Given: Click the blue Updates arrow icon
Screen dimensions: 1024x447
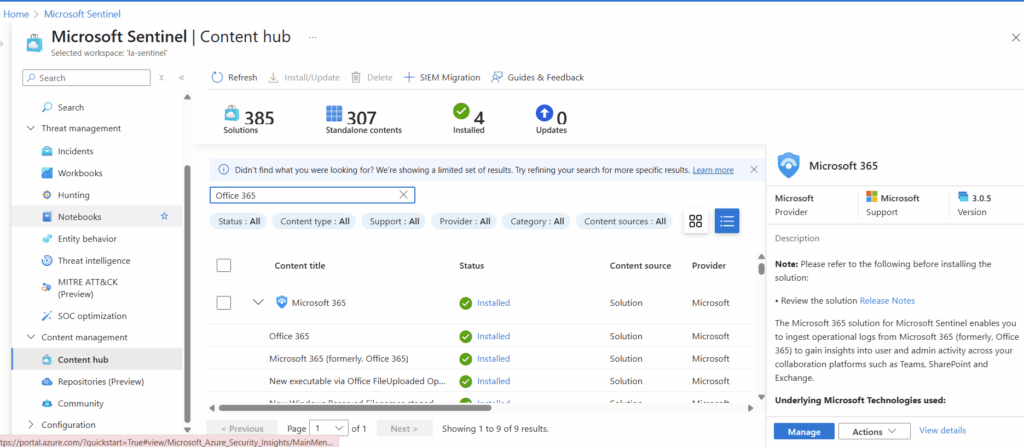Looking at the screenshot, I should (544, 112).
